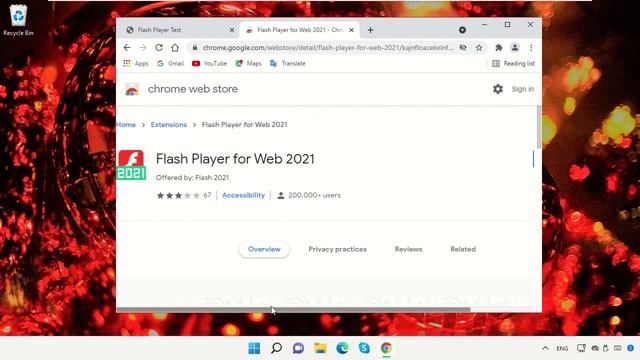Screen dimensions: 640x360
Task: Open a new Chrome tab
Action: coord(370,30)
